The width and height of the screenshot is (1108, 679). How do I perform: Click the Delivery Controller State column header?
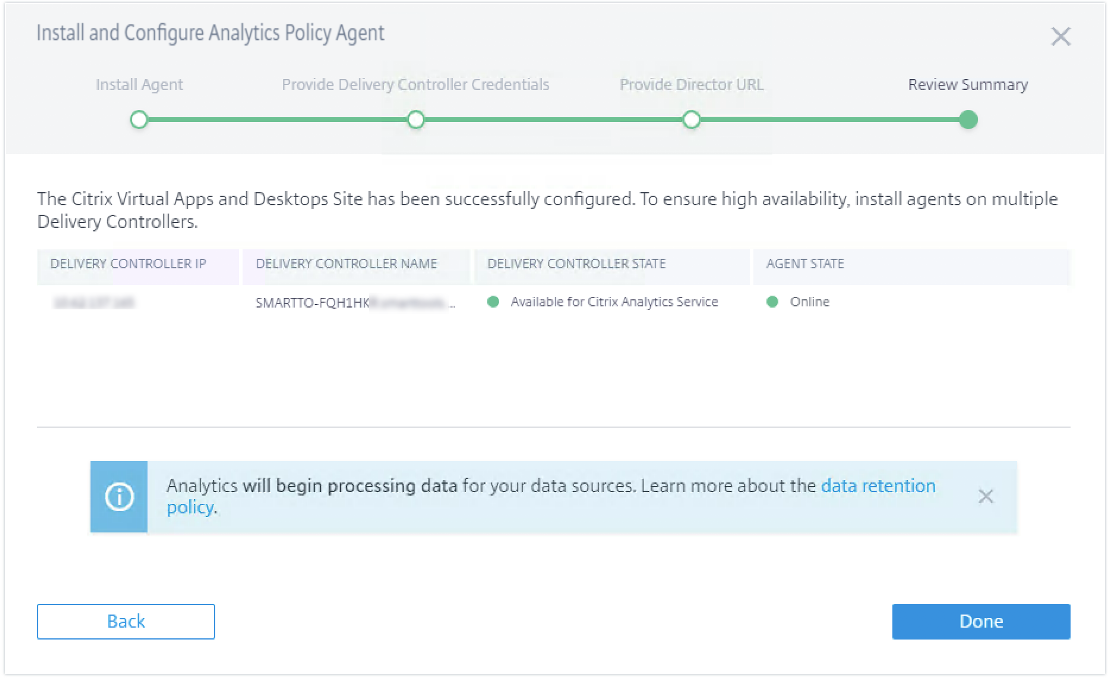pos(576,264)
